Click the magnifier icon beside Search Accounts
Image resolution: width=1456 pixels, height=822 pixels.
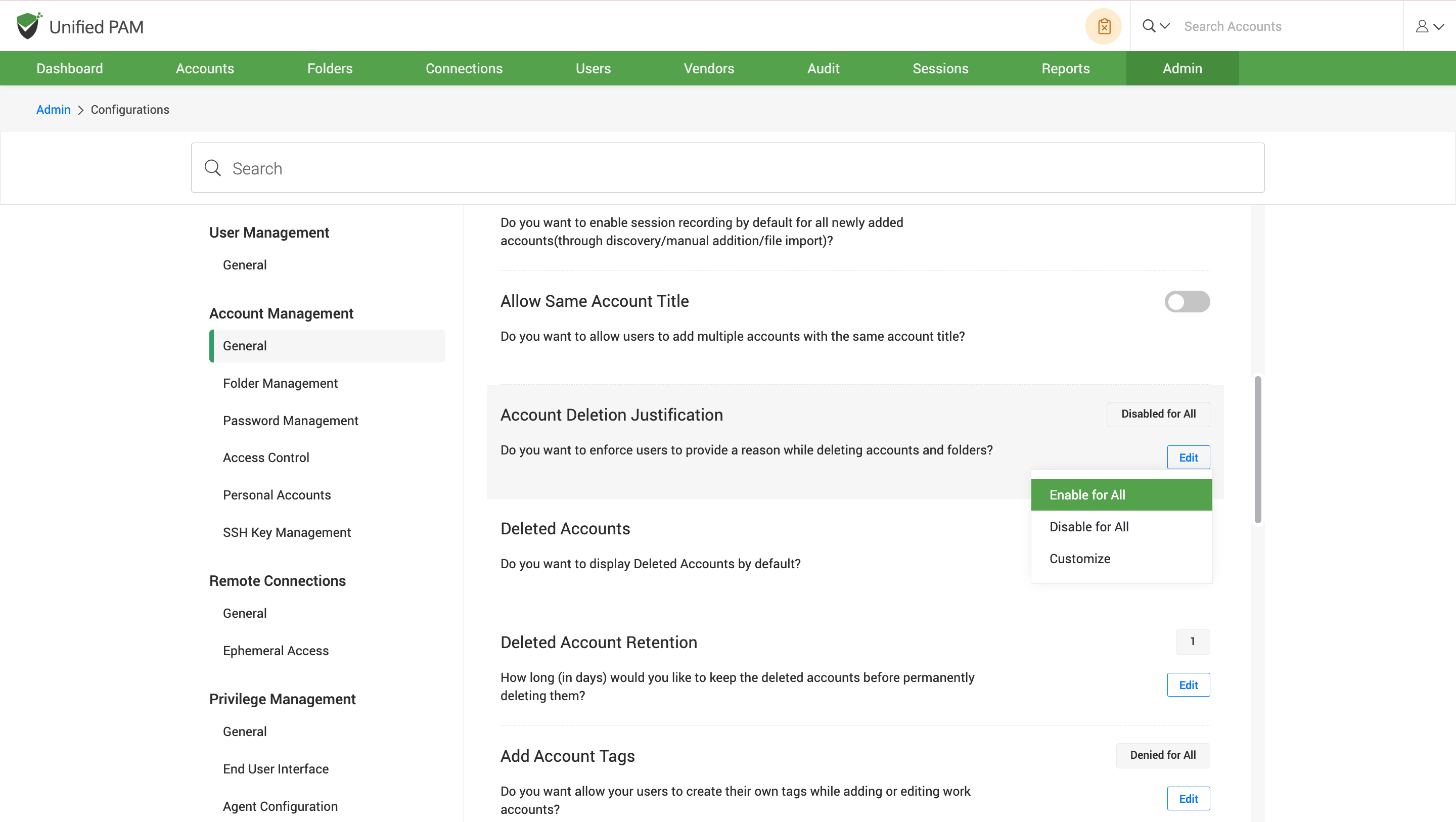[x=1149, y=26]
